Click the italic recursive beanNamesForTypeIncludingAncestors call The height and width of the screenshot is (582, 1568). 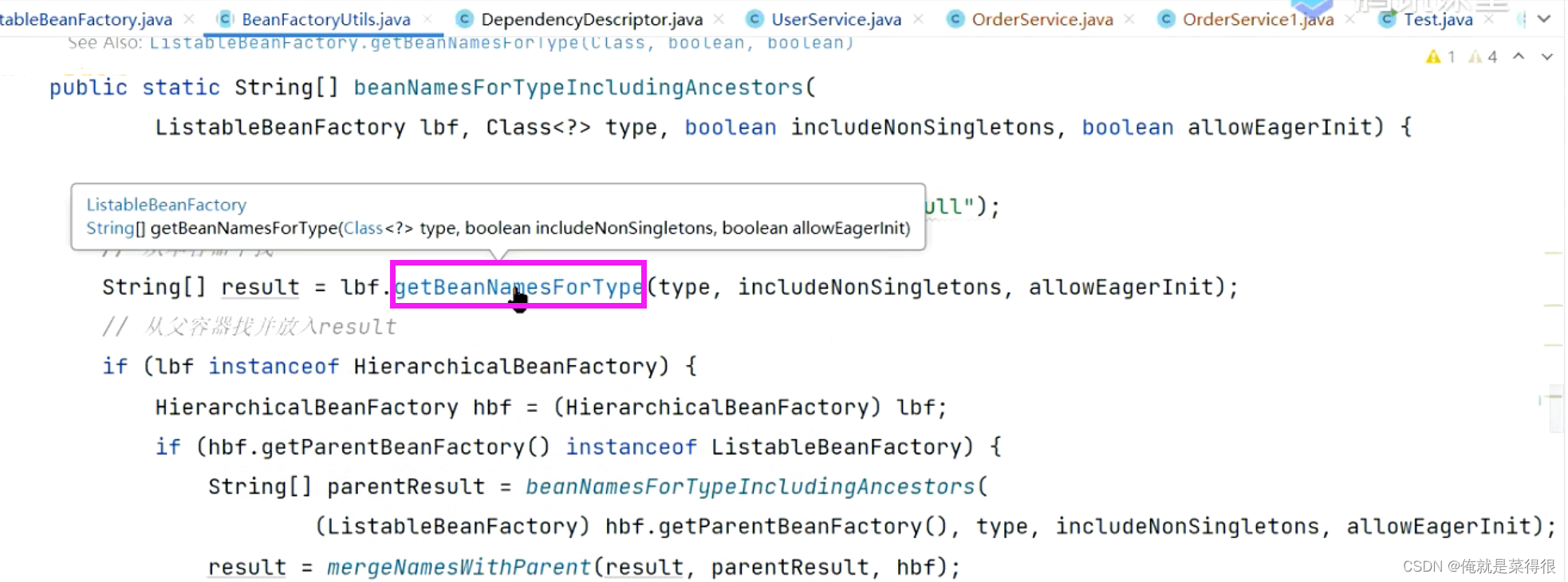point(751,486)
